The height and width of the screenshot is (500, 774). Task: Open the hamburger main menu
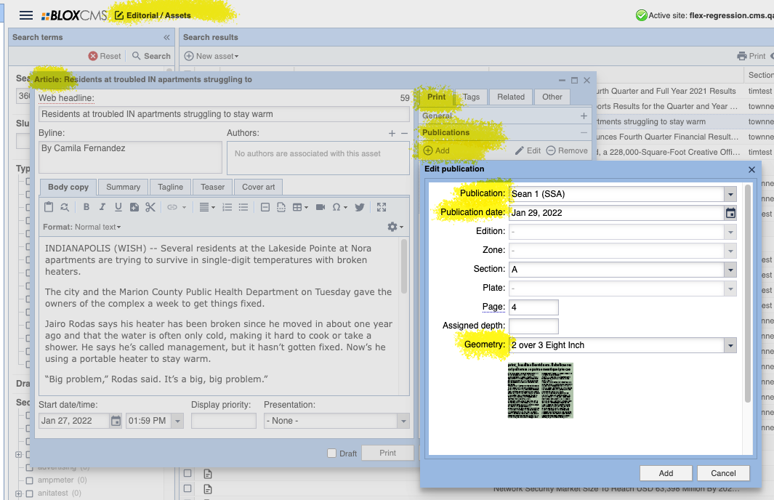[25, 15]
